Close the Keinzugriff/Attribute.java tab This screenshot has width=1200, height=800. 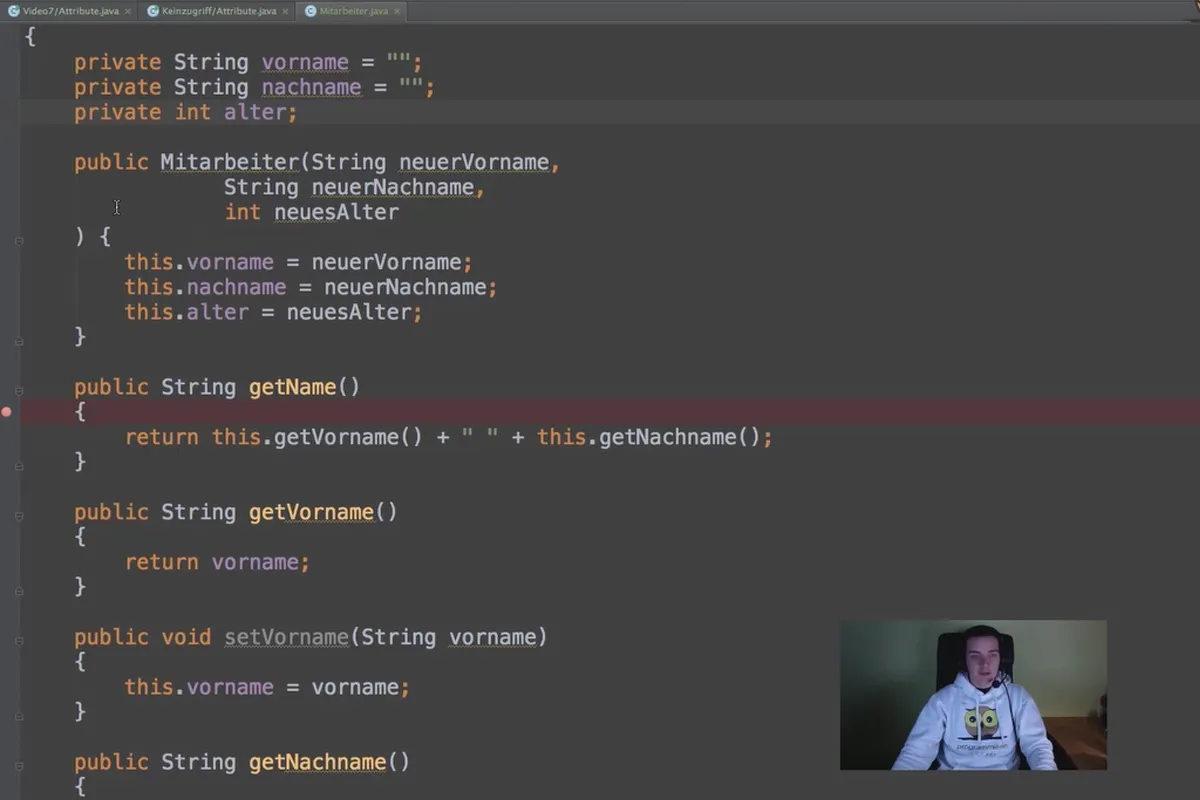click(285, 11)
